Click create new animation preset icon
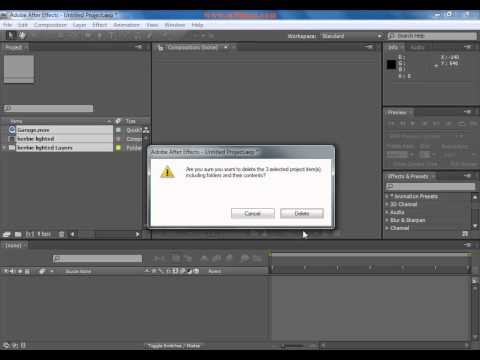 (465, 234)
